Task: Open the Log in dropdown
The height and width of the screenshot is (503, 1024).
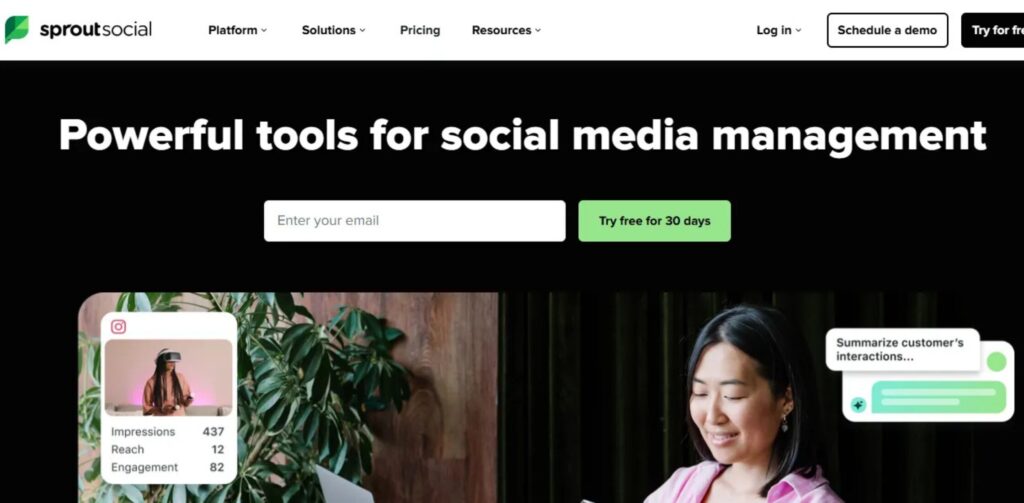Action: click(778, 30)
